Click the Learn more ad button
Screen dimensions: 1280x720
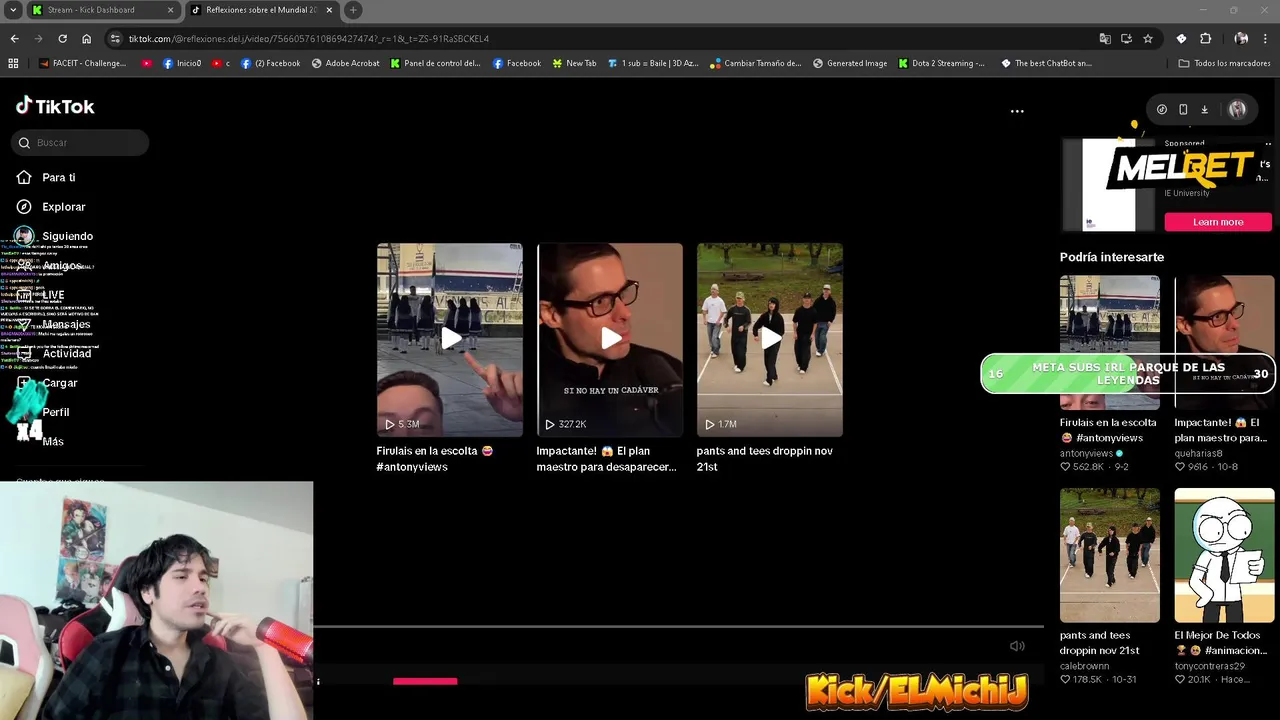pos(1218,222)
